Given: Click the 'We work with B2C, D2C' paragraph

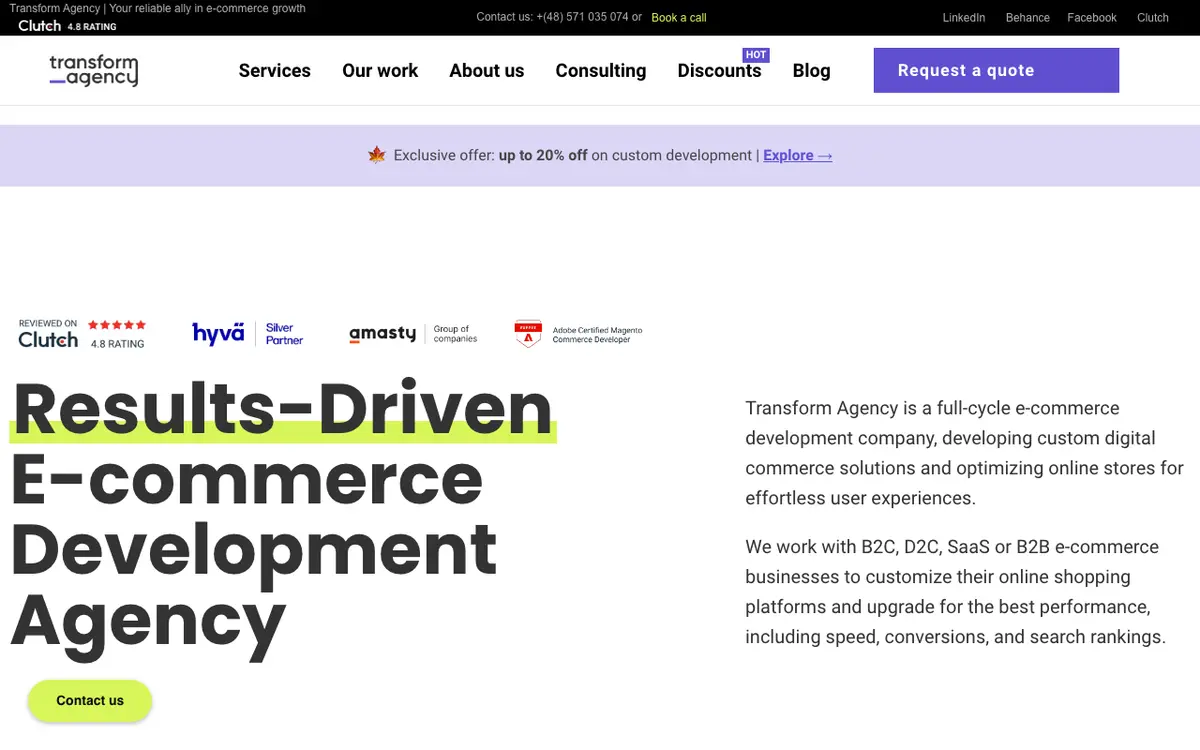Looking at the screenshot, I should pos(956,592).
